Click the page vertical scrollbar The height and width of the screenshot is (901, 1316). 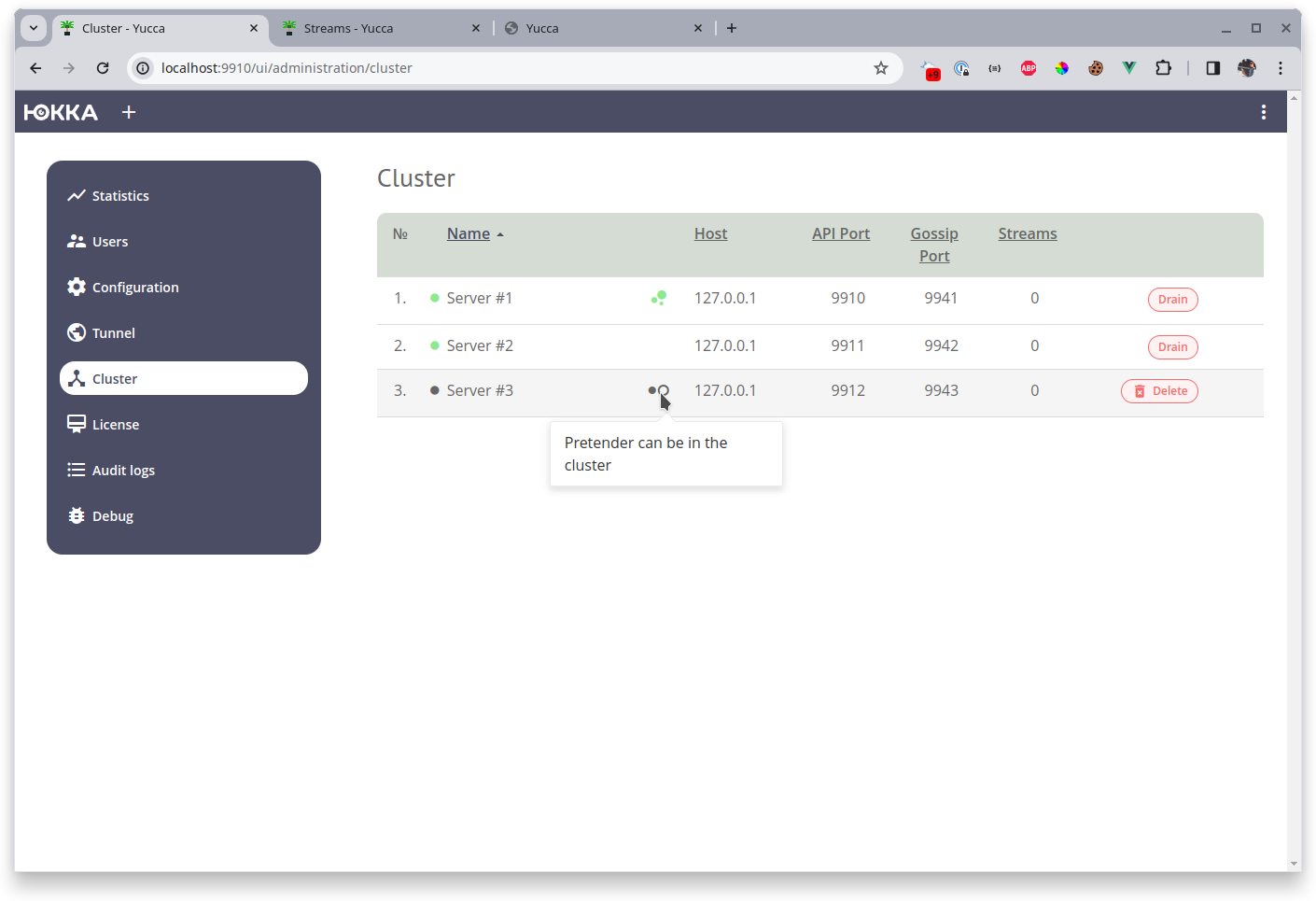tap(1295, 481)
